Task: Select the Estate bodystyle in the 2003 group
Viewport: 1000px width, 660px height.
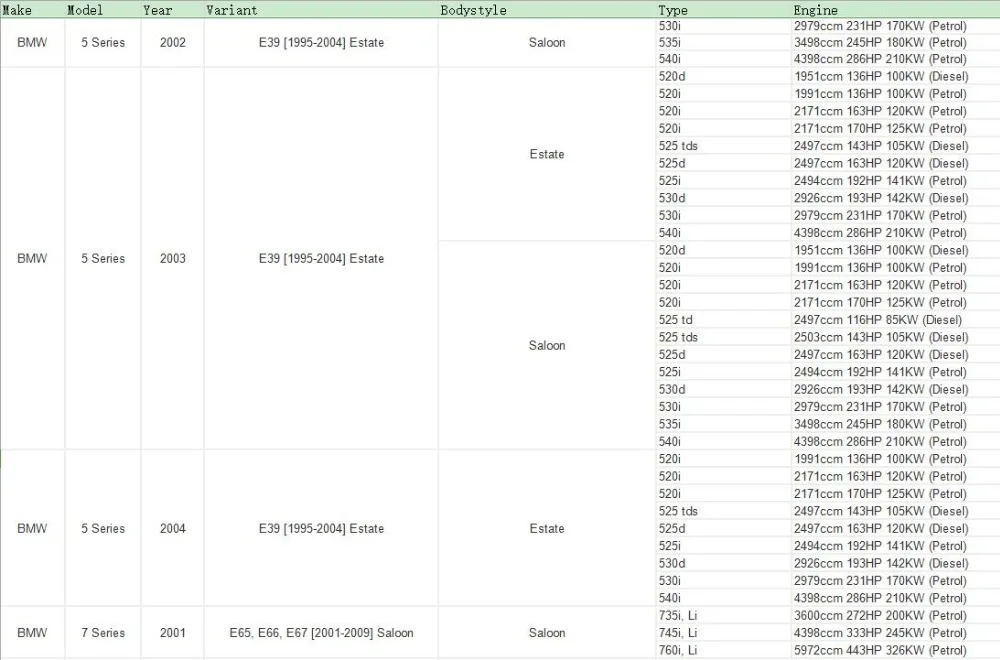Action: point(547,154)
